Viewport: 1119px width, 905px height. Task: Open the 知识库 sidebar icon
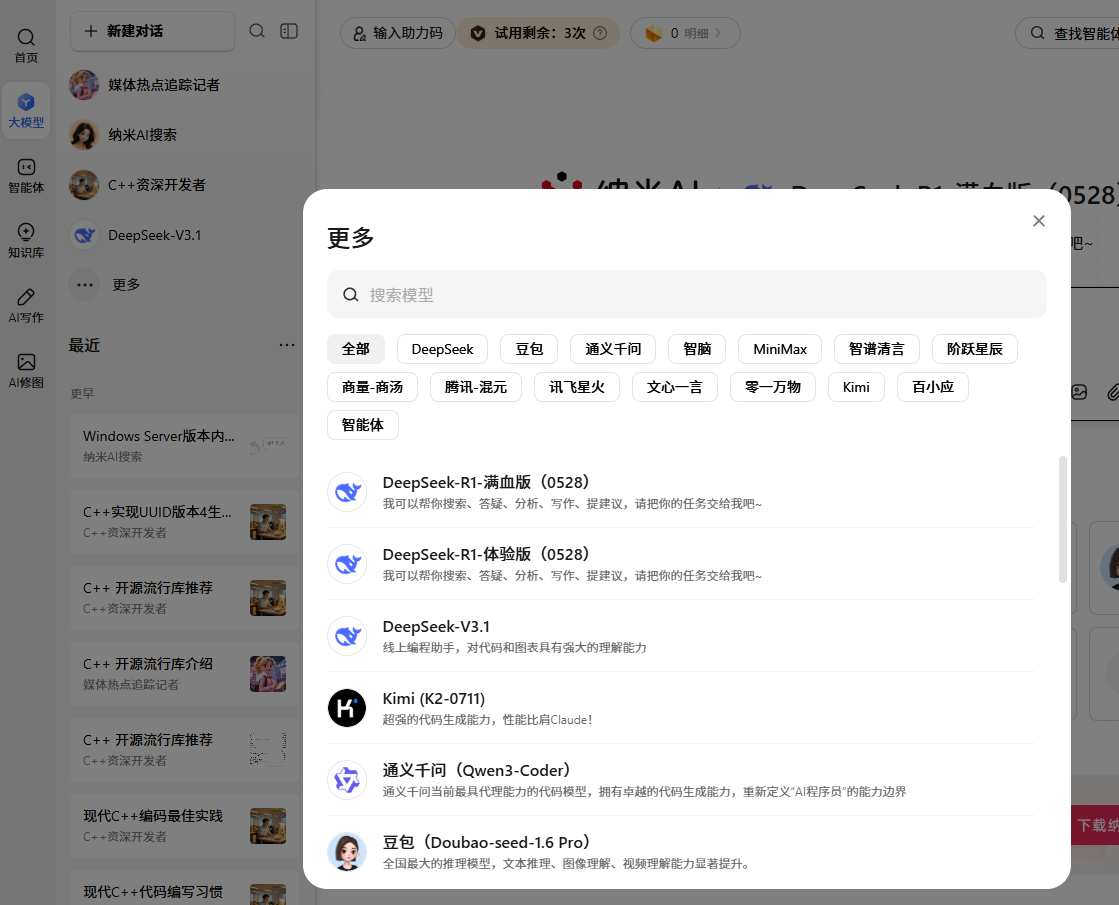click(x=26, y=241)
